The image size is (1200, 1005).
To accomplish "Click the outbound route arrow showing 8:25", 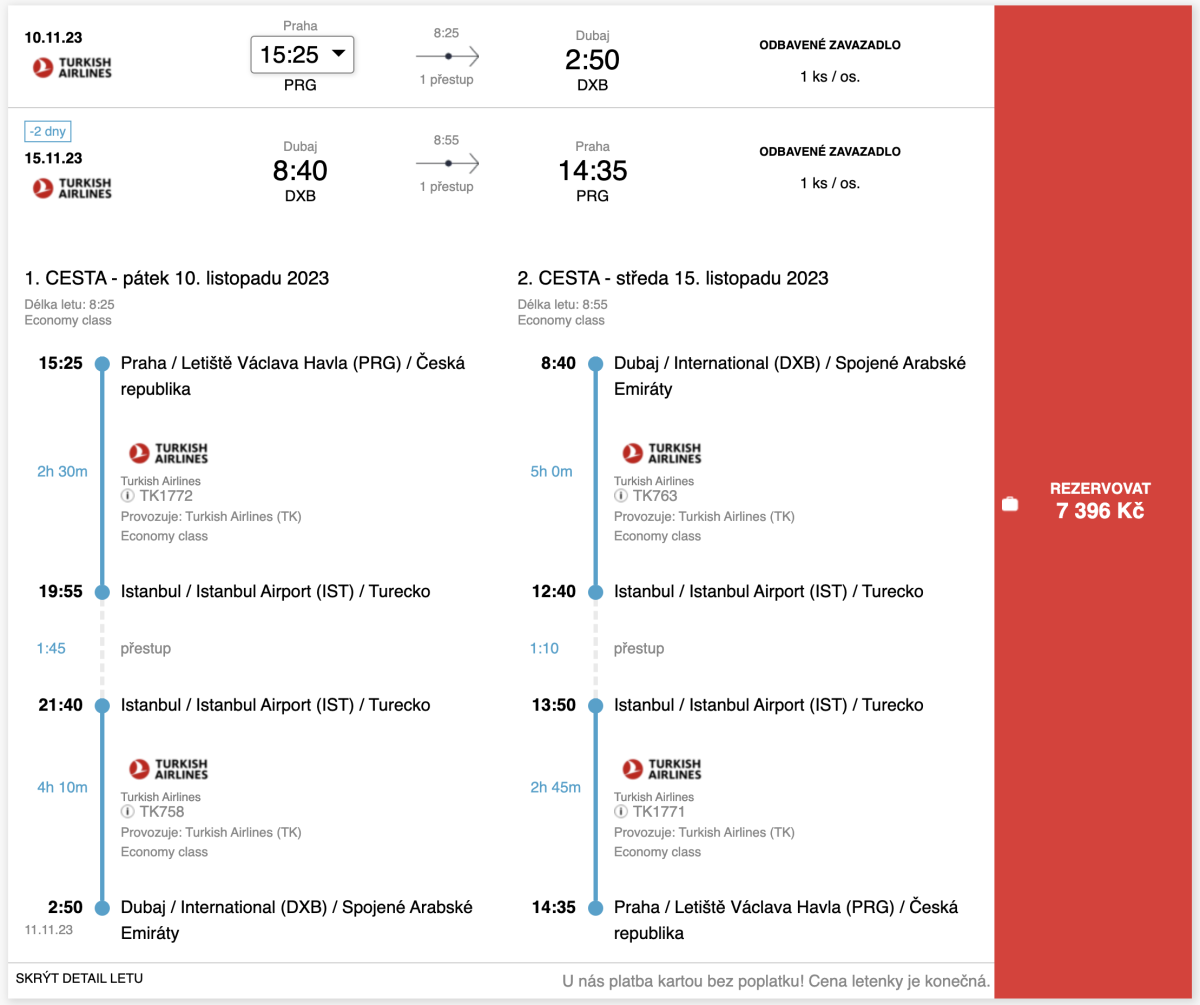I will point(447,56).
